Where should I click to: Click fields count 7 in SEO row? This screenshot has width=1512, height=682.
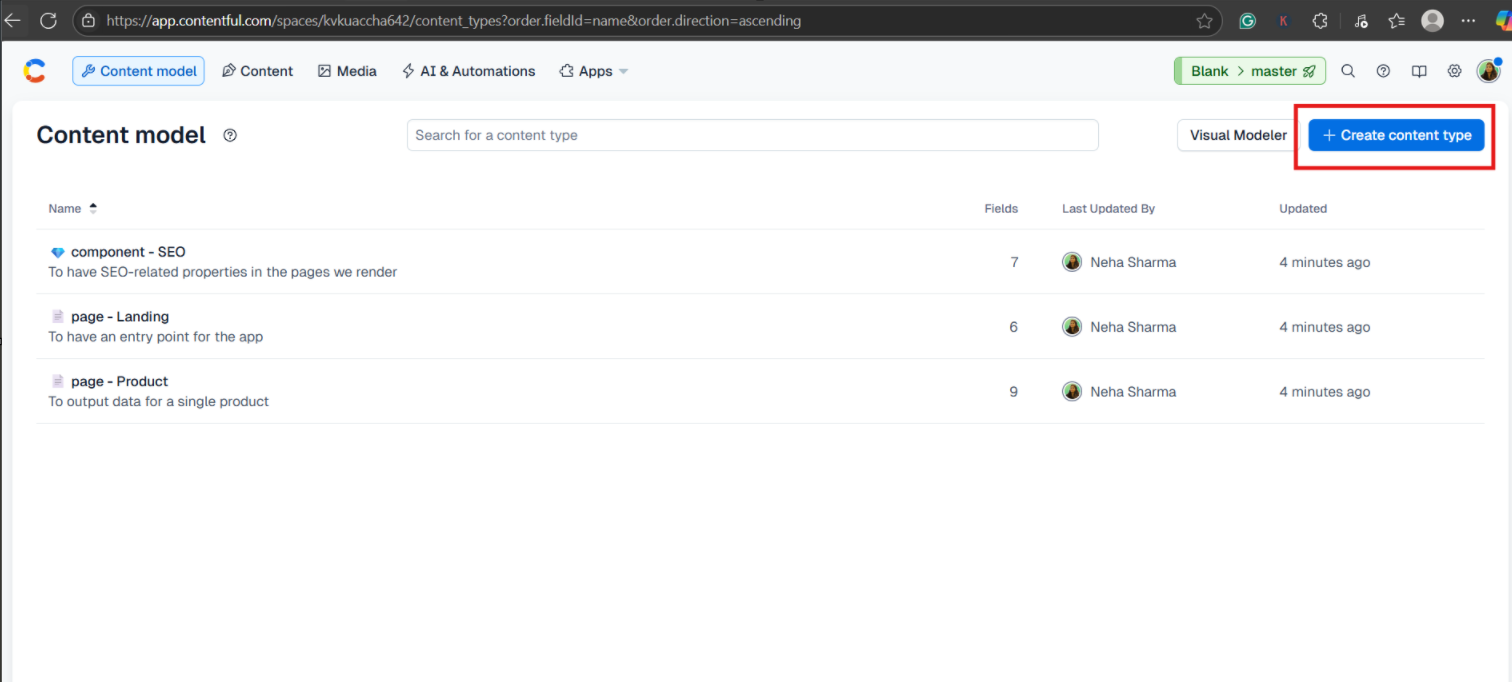click(1014, 262)
